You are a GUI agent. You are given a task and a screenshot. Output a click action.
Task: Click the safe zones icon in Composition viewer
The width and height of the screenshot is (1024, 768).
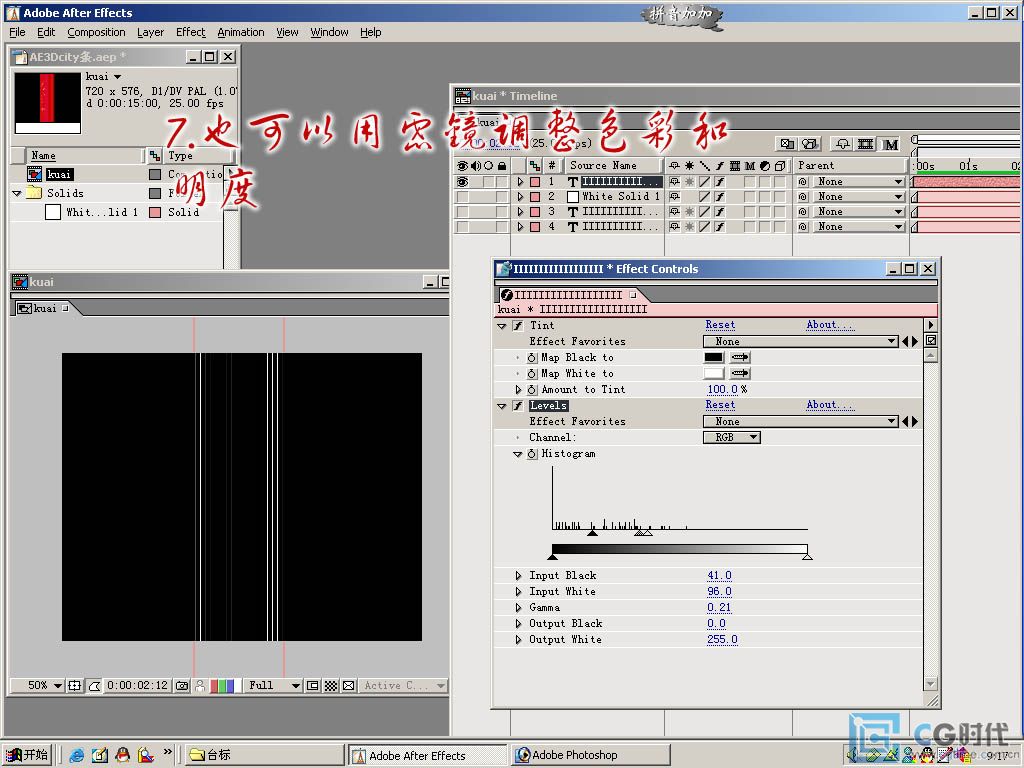74,686
